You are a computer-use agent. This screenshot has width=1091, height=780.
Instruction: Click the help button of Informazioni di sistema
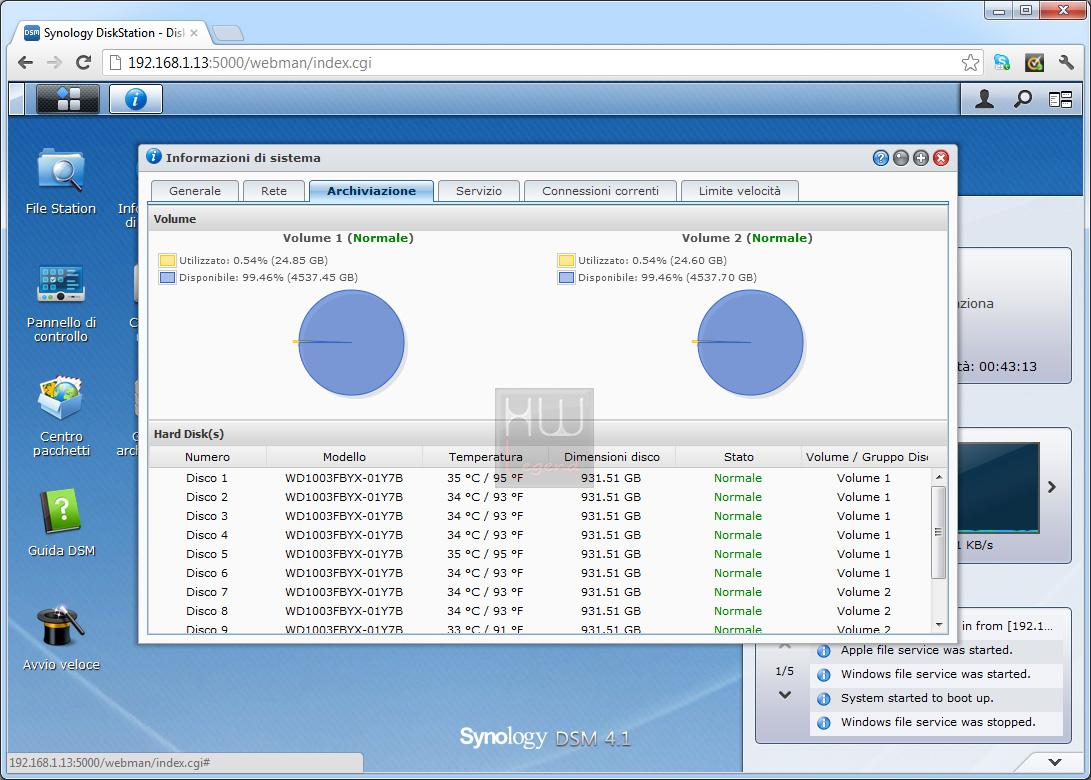click(x=880, y=158)
